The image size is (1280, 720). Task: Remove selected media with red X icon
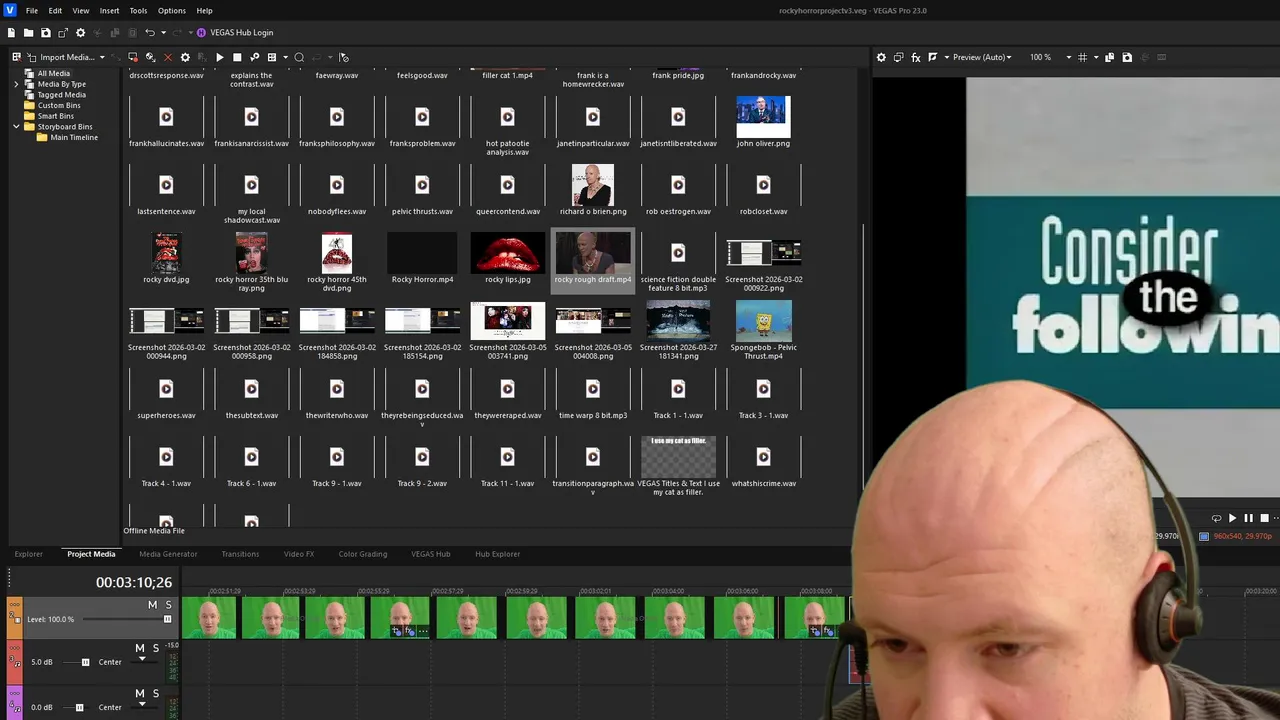coord(167,57)
